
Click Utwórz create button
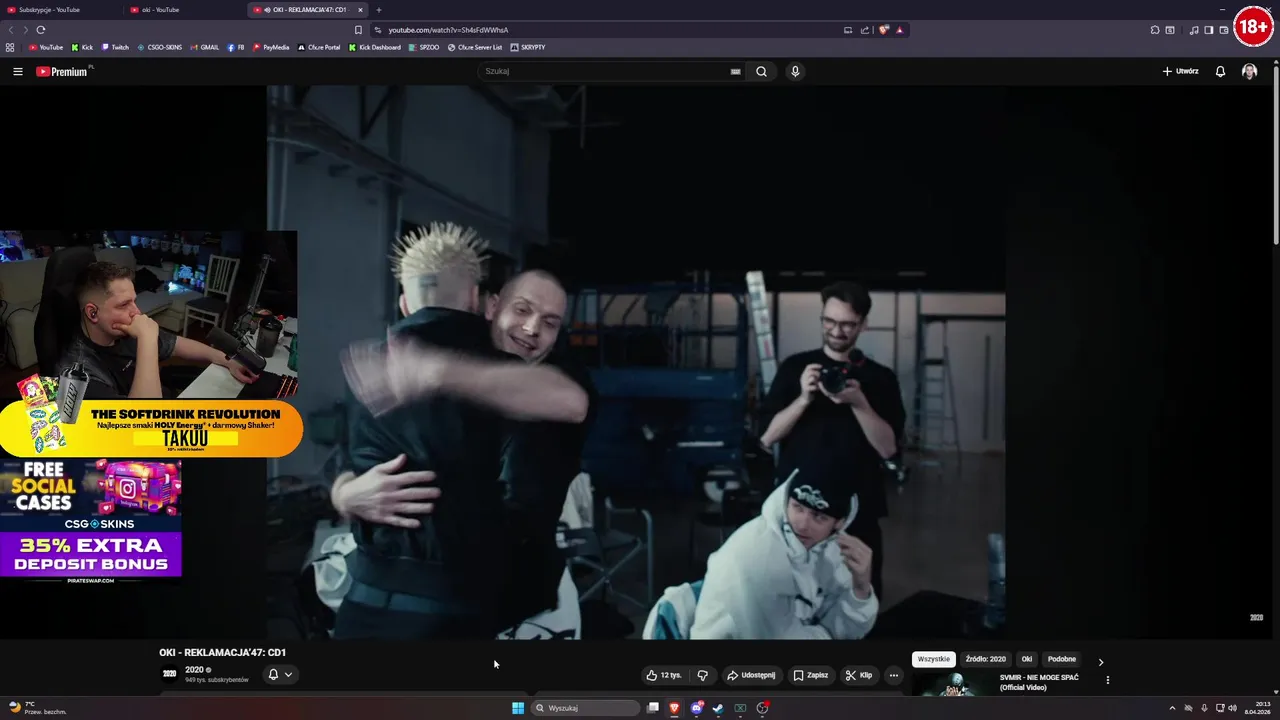coord(1180,71)
